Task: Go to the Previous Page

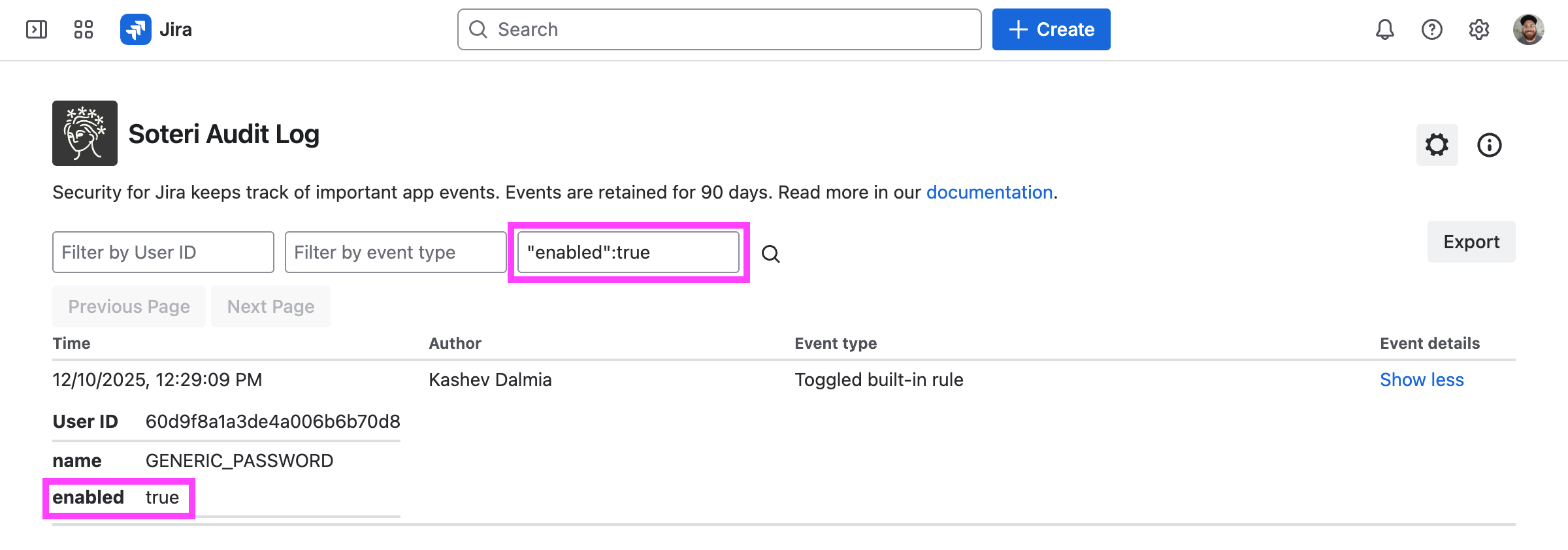Action: (129, 306)
